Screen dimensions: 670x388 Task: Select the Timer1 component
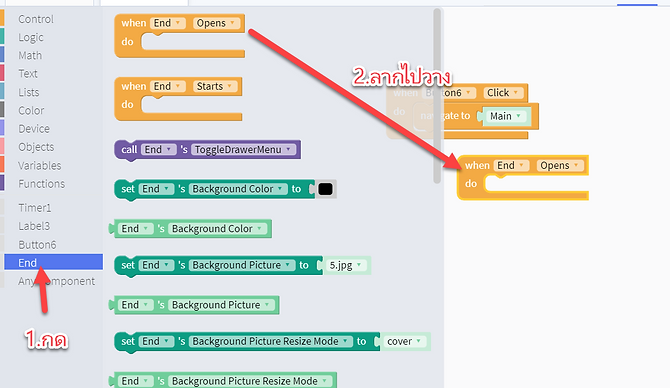pyautogui.click(x=35, y=208)
